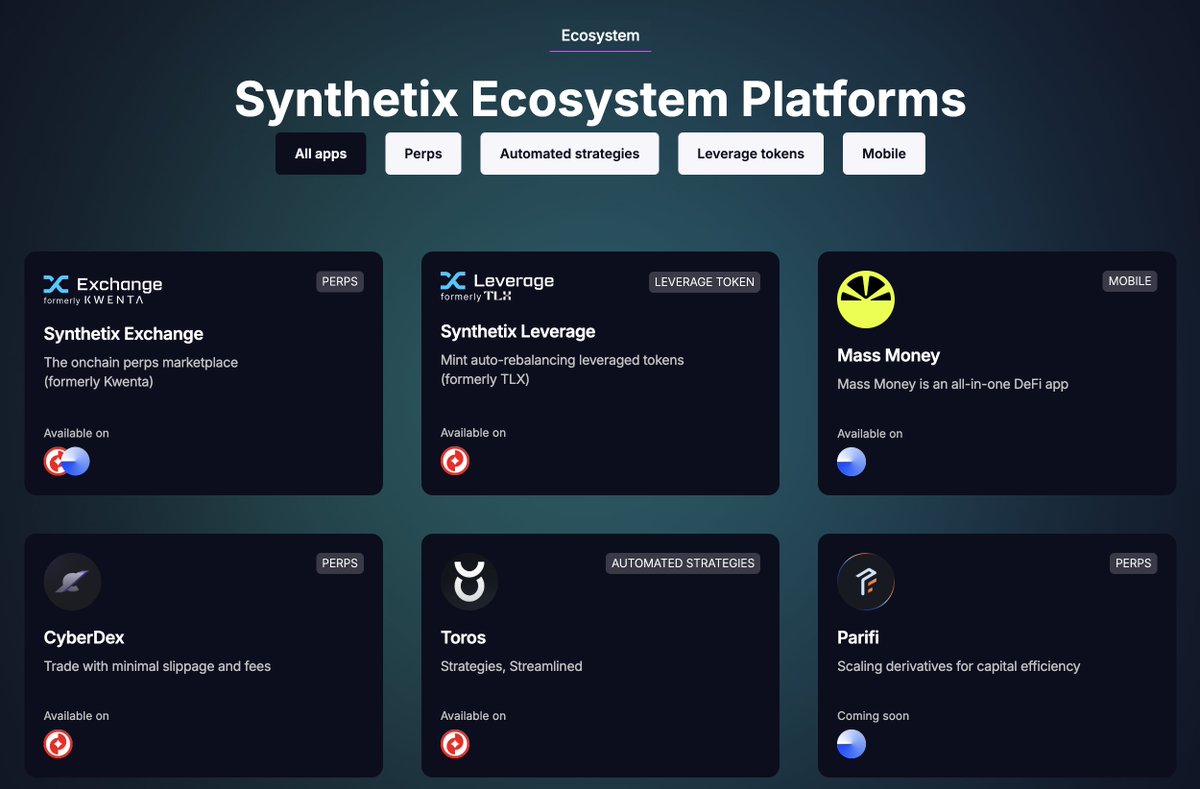Click the Toros bull logo

(469, 582)
